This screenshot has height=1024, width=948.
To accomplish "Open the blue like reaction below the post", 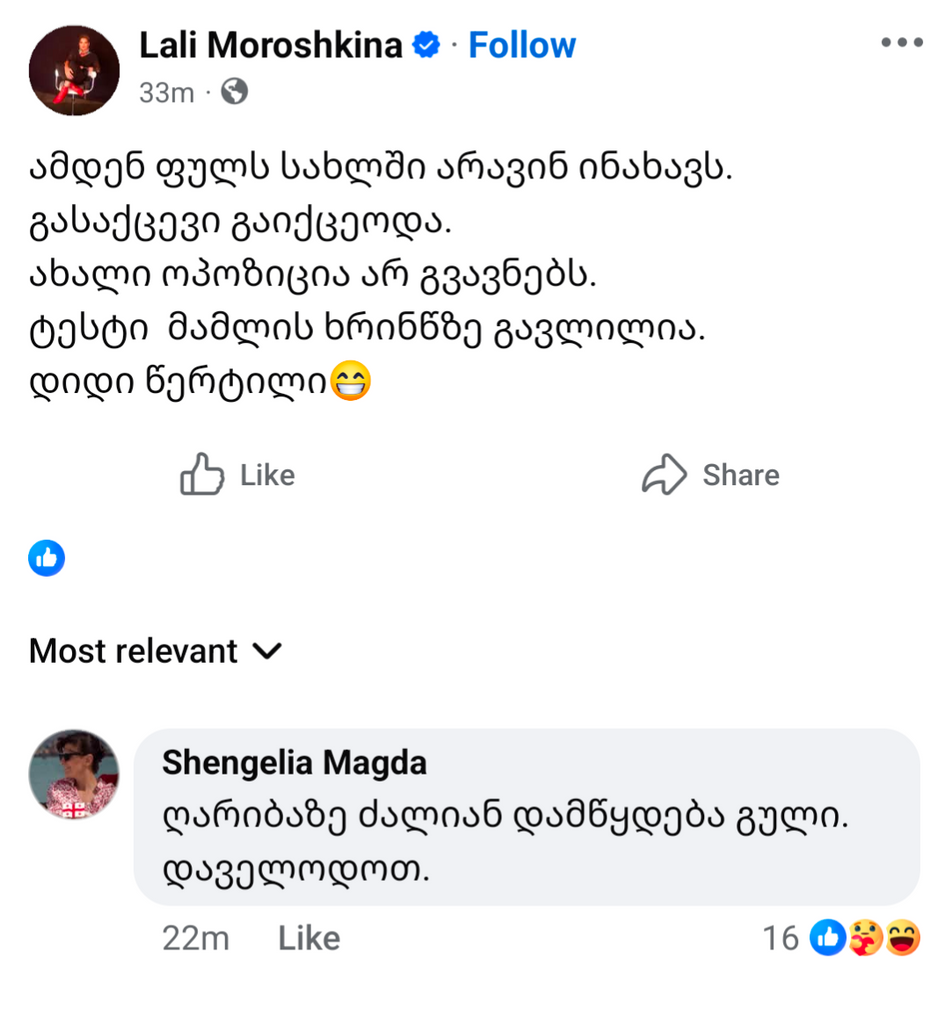I will pos(47,558).
